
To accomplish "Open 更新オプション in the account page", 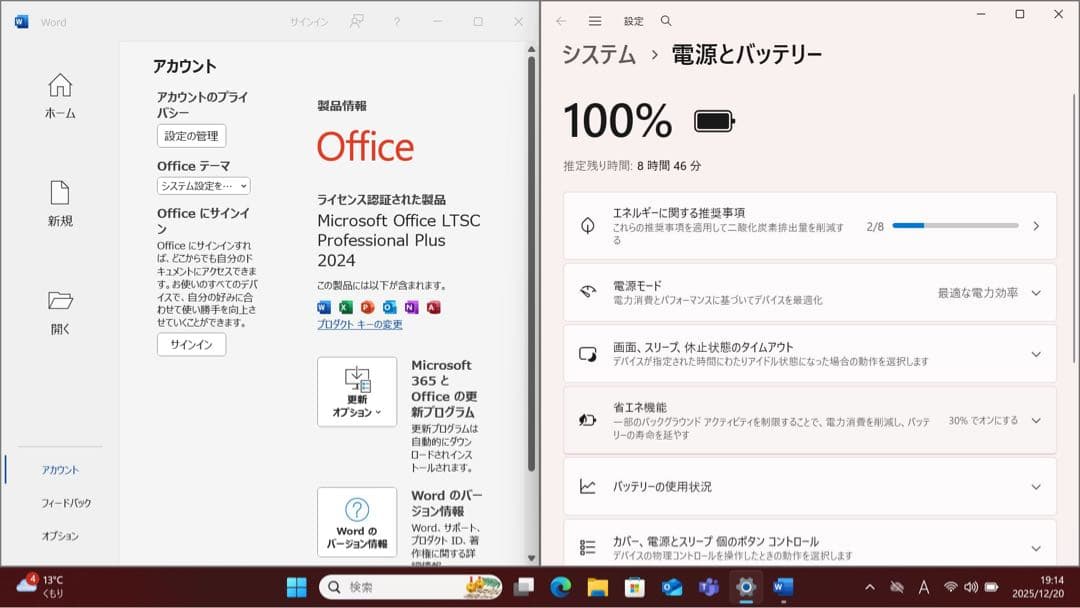I will (x=357, y=390).
